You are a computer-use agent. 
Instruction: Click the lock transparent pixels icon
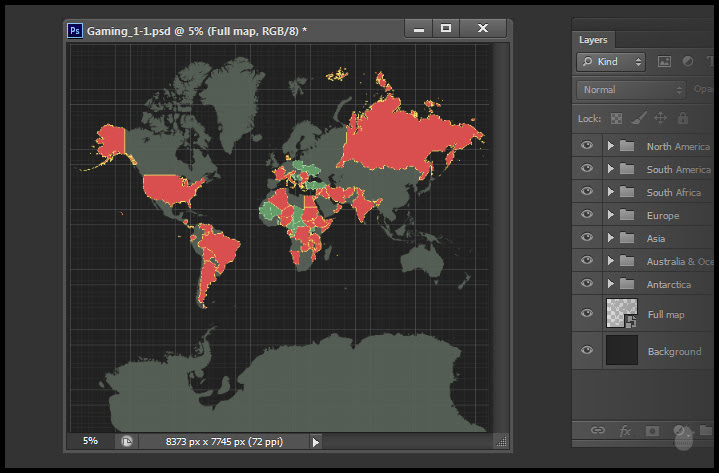pos(617,118)
